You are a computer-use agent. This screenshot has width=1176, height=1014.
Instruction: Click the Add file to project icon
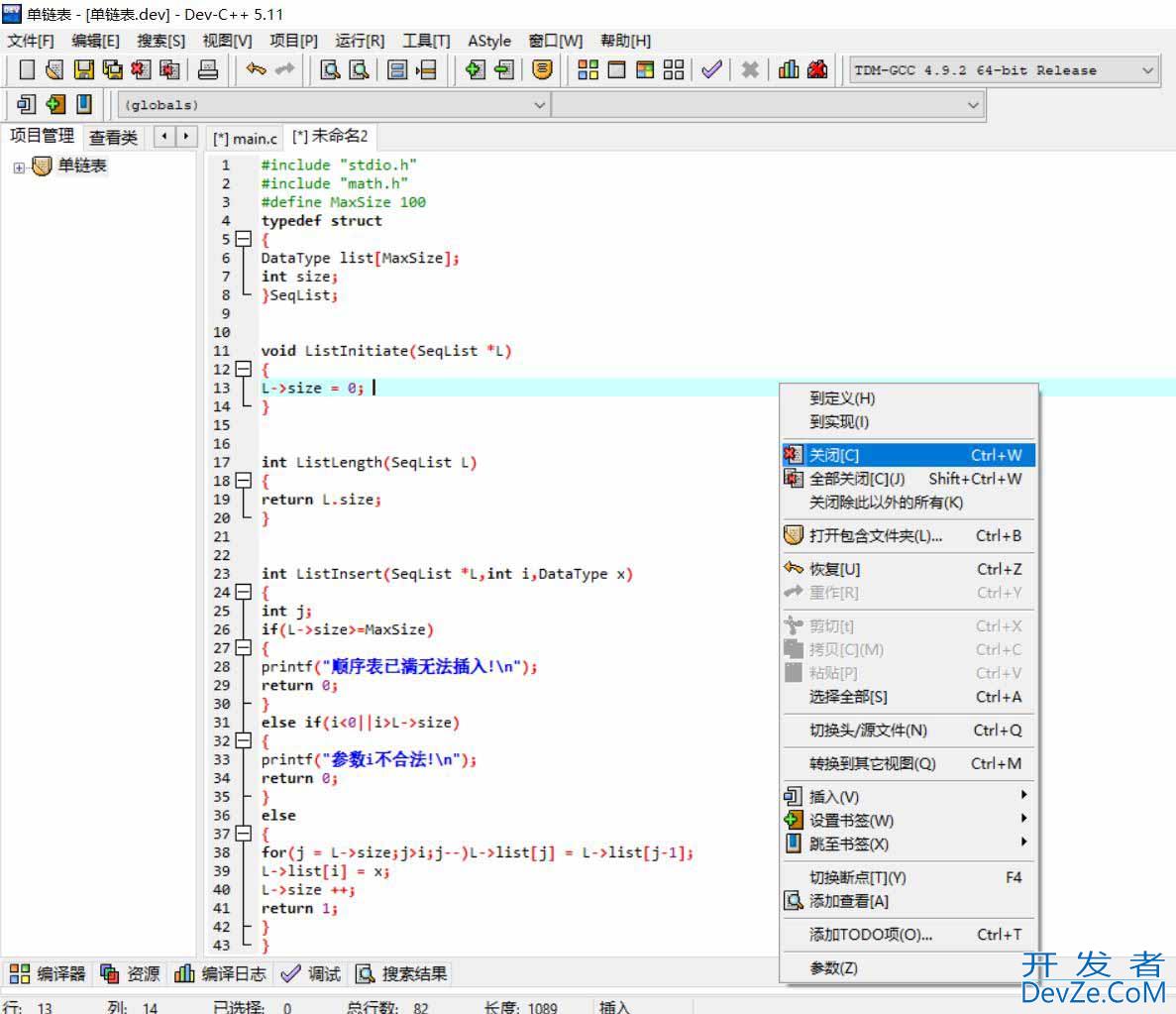click(475, 69)
